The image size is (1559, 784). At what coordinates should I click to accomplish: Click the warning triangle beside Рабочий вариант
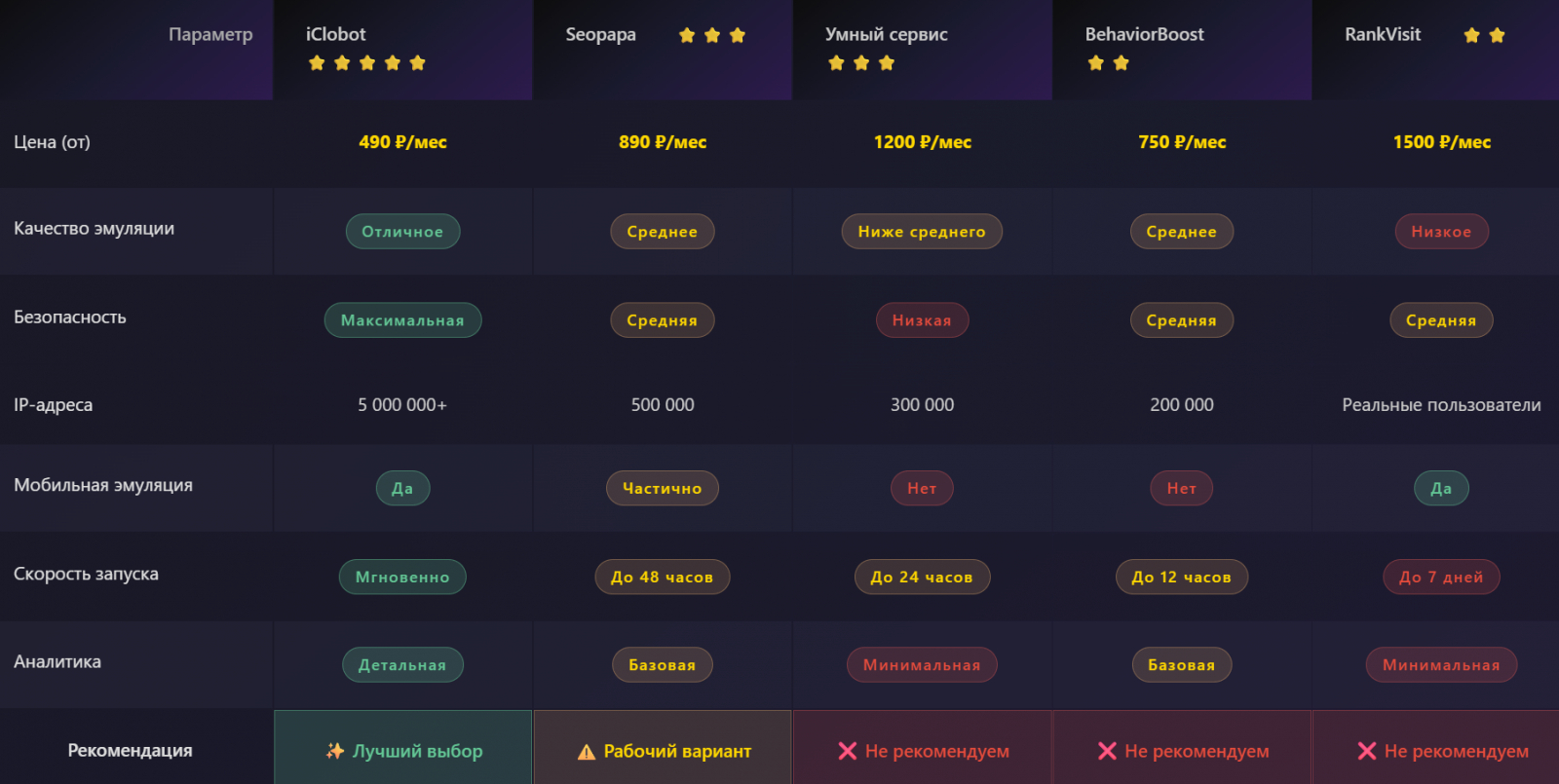point(587,752)
